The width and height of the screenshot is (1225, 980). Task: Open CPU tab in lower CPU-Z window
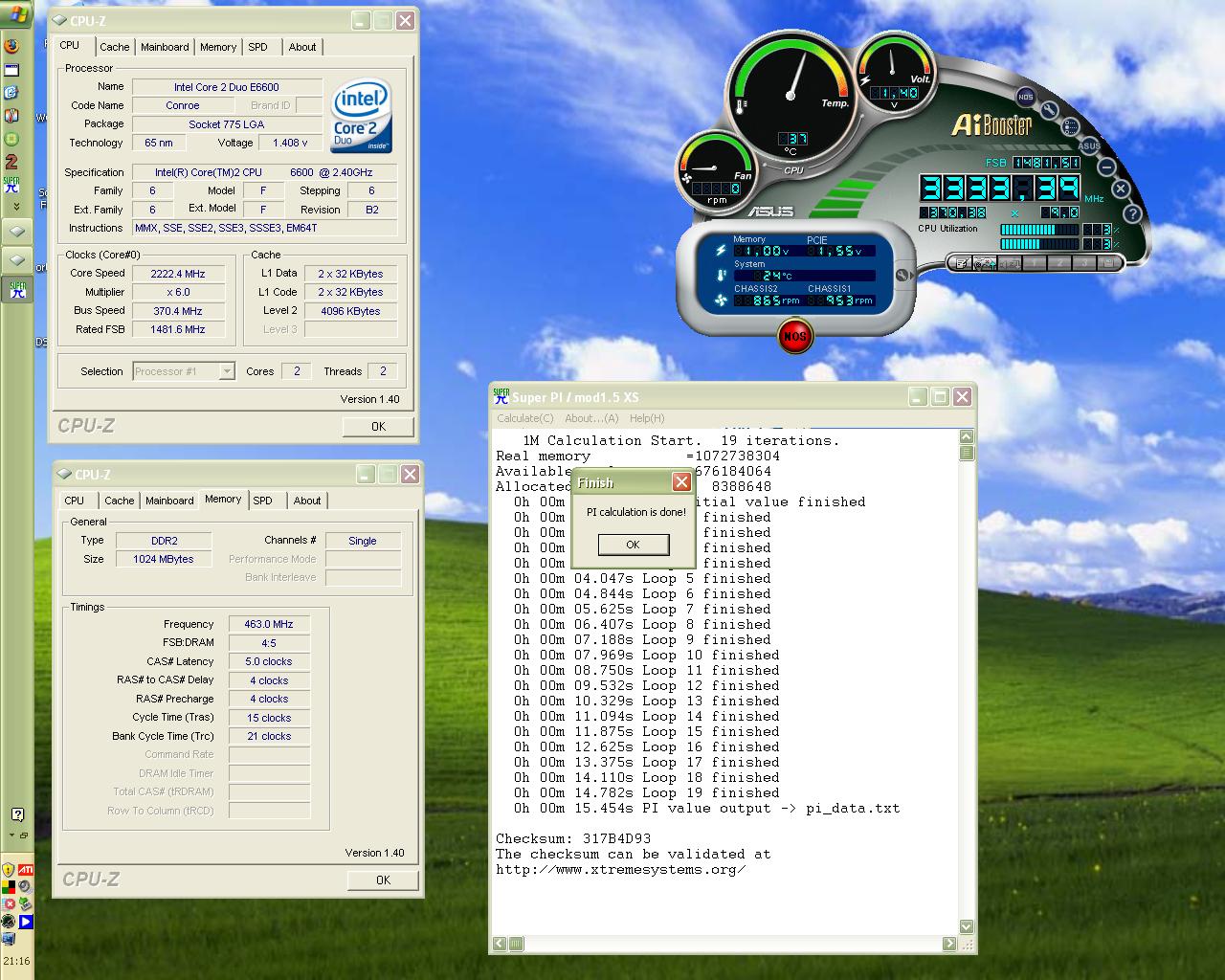(74, 501)
